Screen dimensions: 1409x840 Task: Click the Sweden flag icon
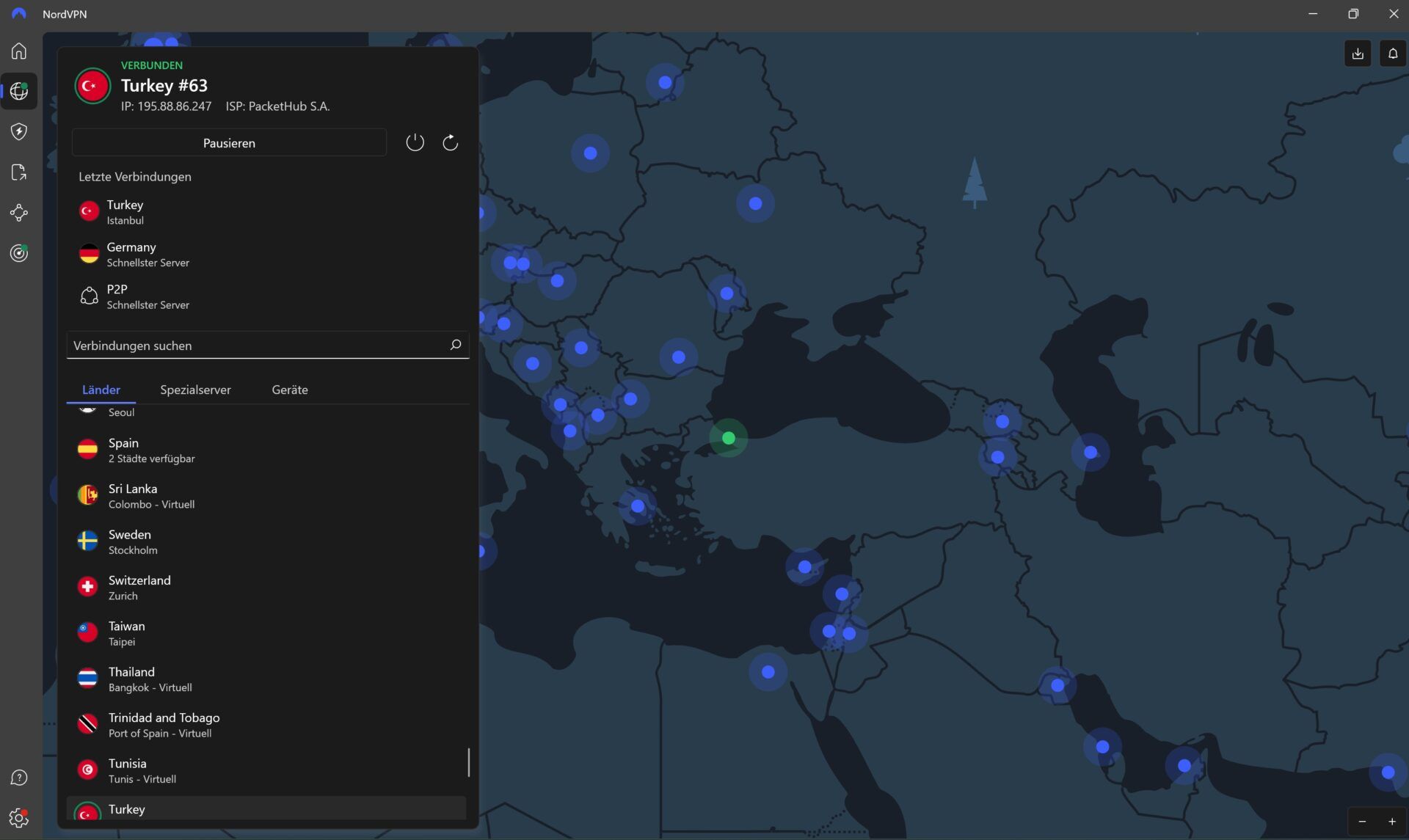[87, 541]
